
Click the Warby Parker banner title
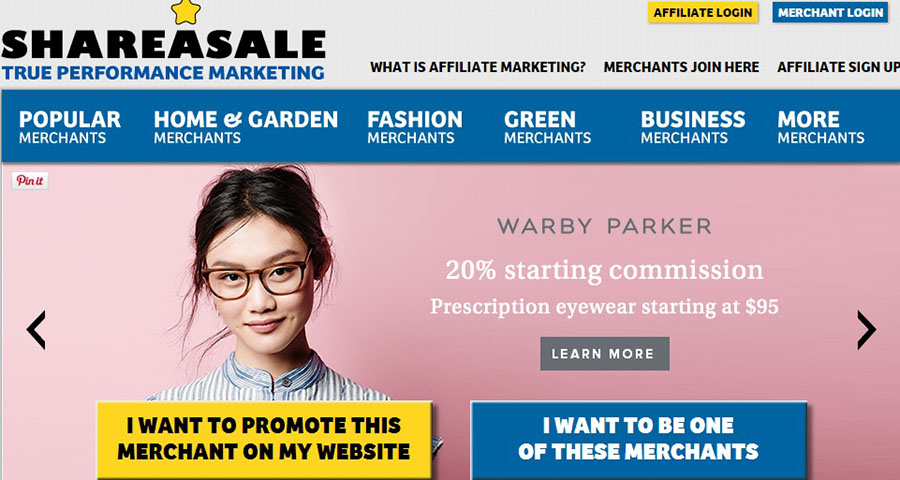pos(604,226)
